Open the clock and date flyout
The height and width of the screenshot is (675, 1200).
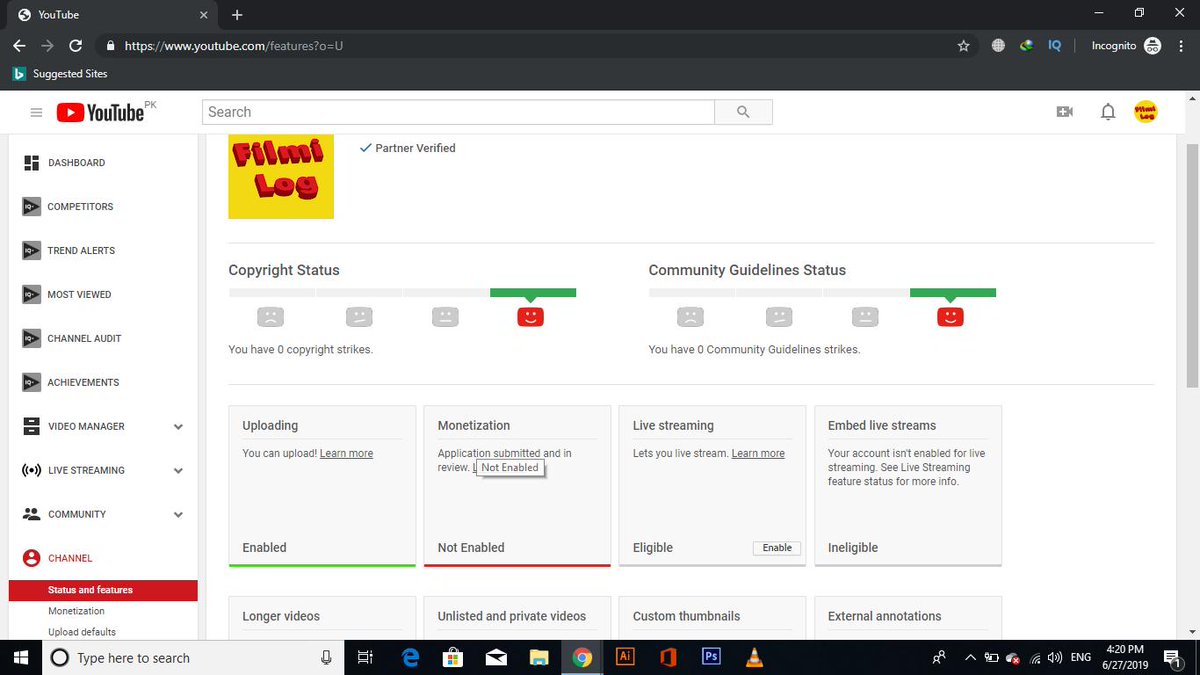pos(1125,657)
